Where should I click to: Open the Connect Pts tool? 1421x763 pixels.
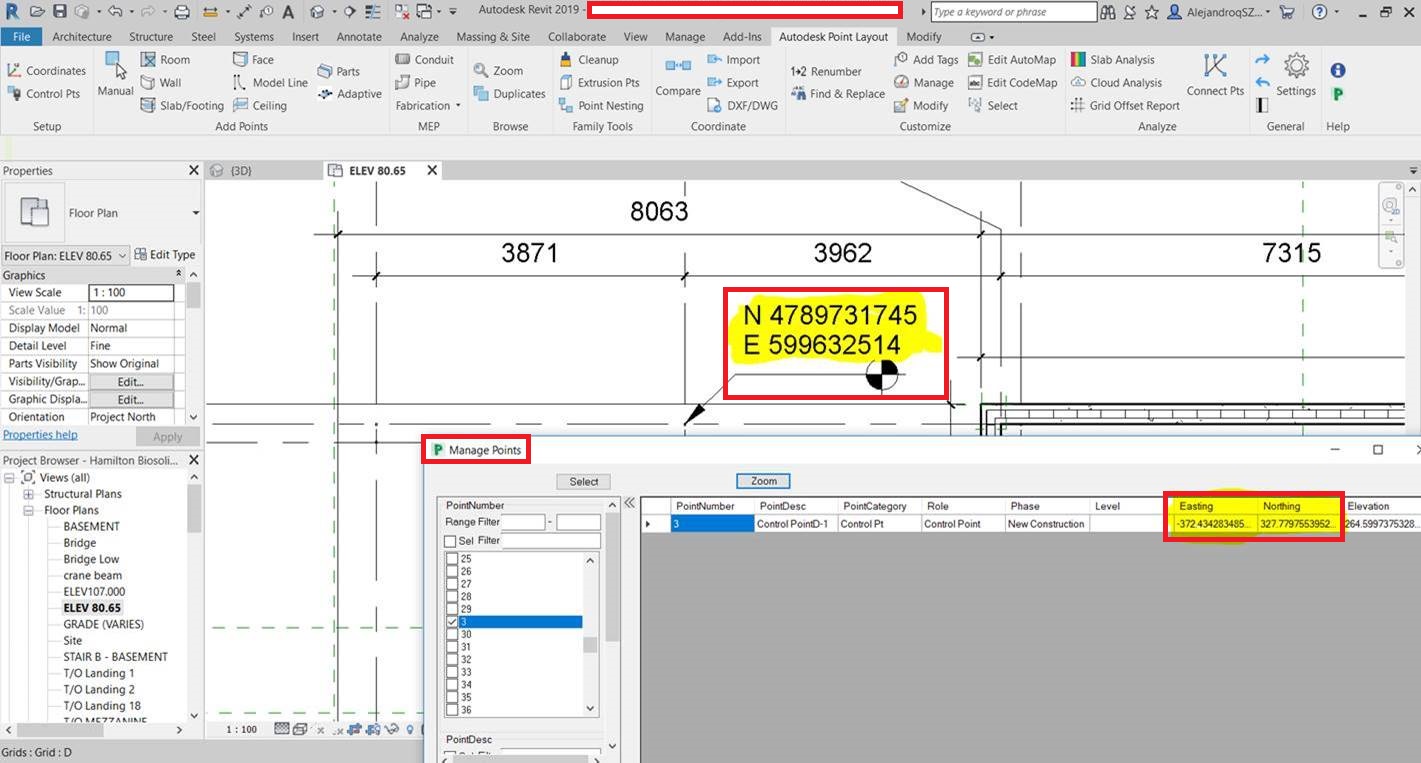pos(1215,76)
